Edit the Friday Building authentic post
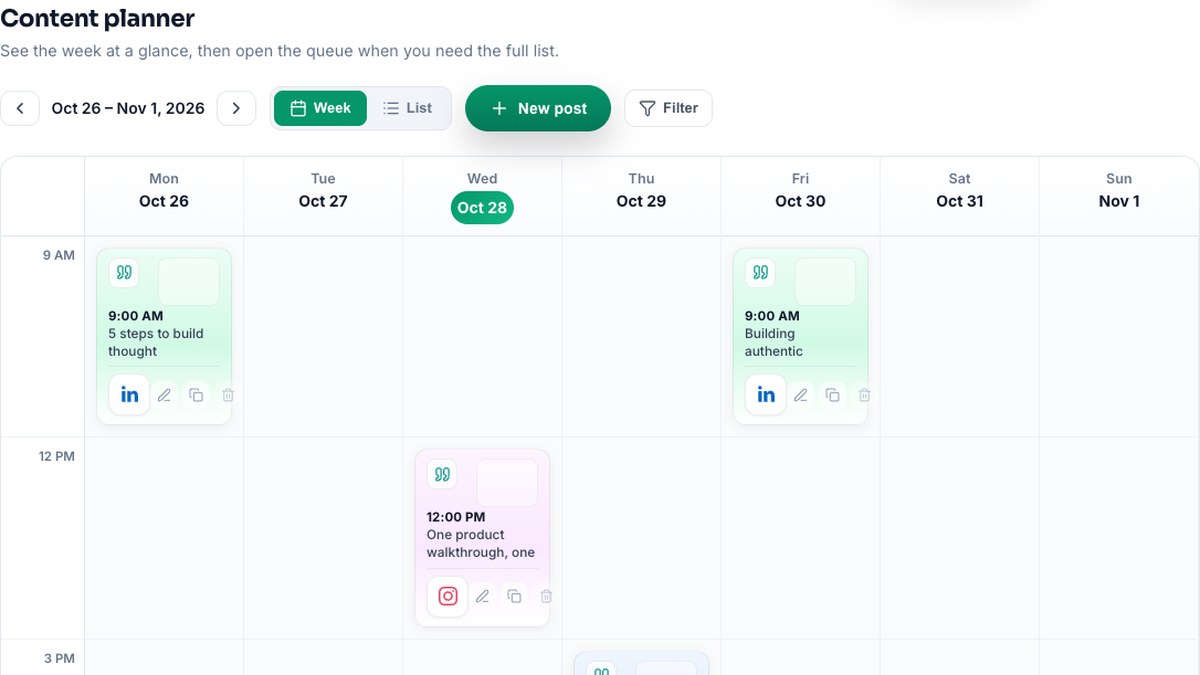Image resolution: width=1200 pixels, height=675 pixels. coord(801,395)
